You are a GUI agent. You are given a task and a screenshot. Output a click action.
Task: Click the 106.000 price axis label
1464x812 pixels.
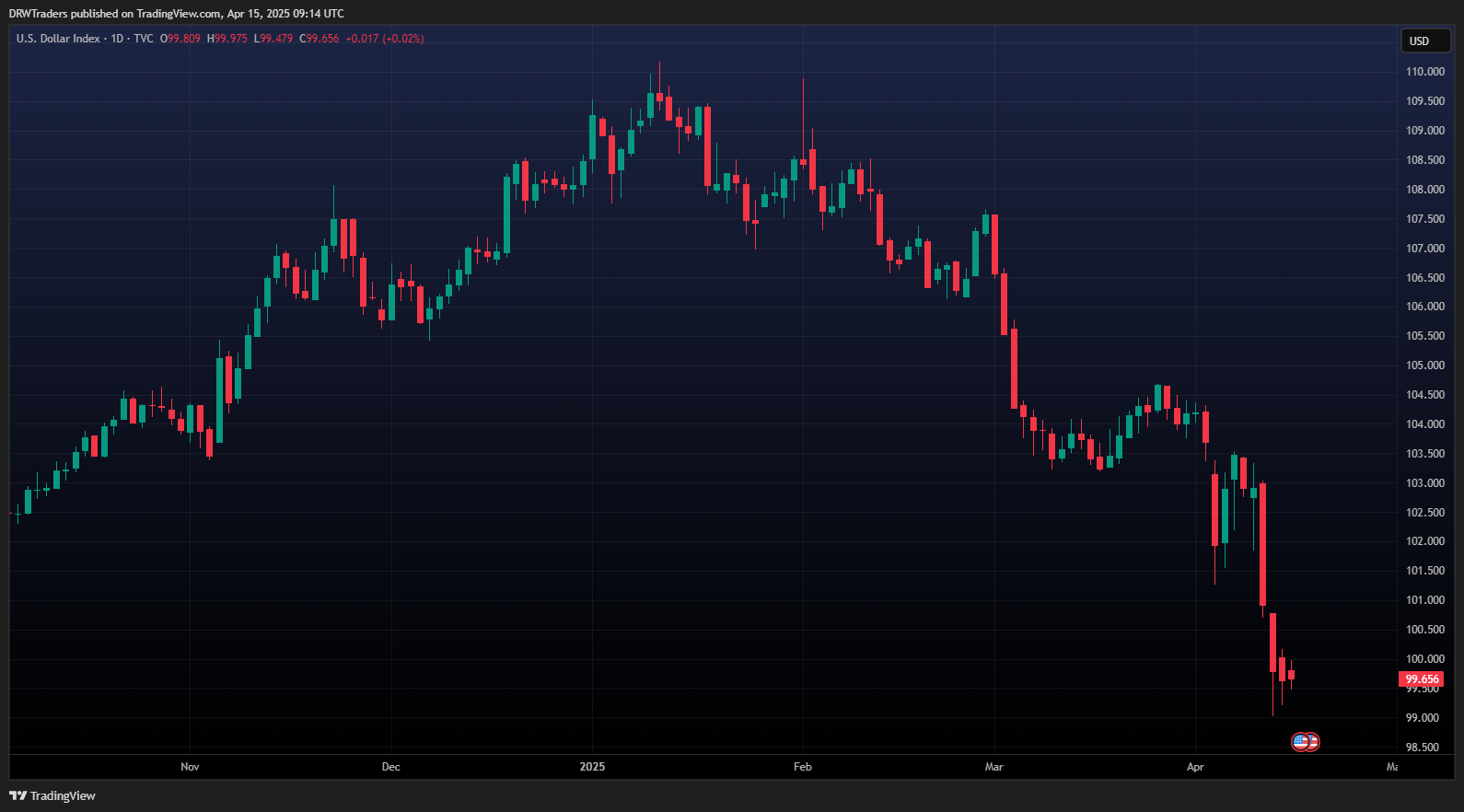1424,307
